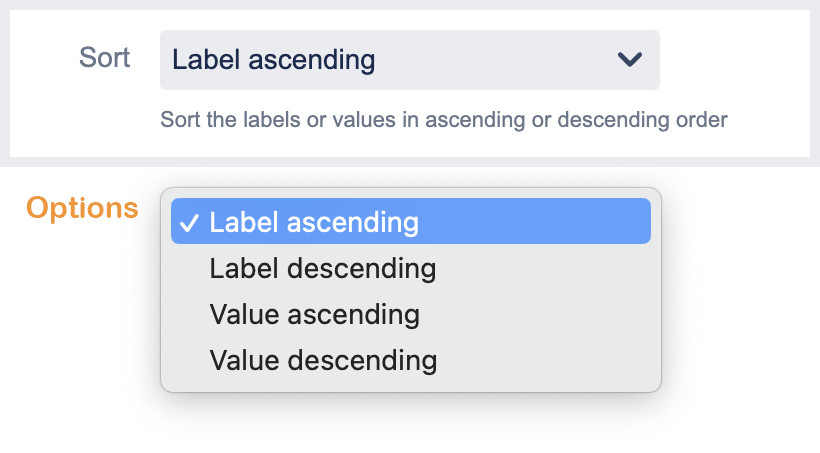Screen dimensions: 820x453
Task: Sort by value in ascending order
Action: click(314, 314)
